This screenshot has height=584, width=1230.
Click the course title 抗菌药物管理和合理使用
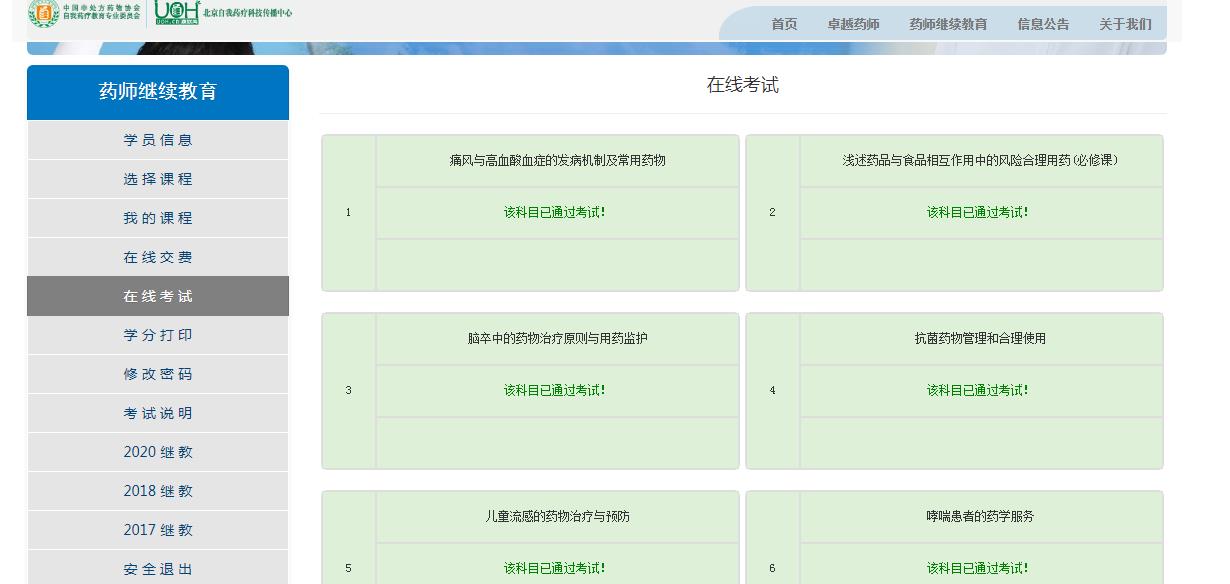980,339
